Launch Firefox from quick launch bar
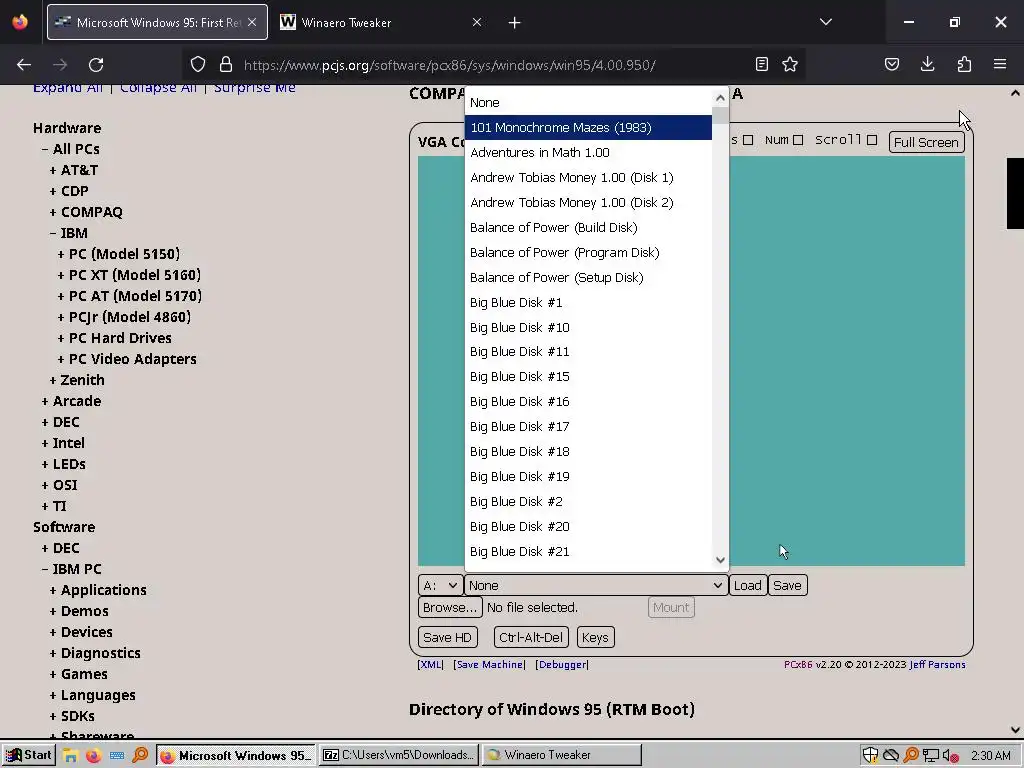Screen dimensions: 1024x768 click(x=93, y=756)
